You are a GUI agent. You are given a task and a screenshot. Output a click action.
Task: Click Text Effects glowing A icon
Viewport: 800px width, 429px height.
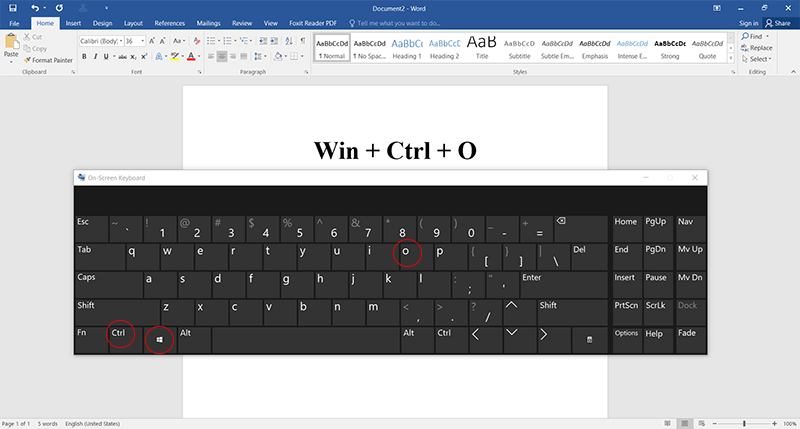[159, 57]
